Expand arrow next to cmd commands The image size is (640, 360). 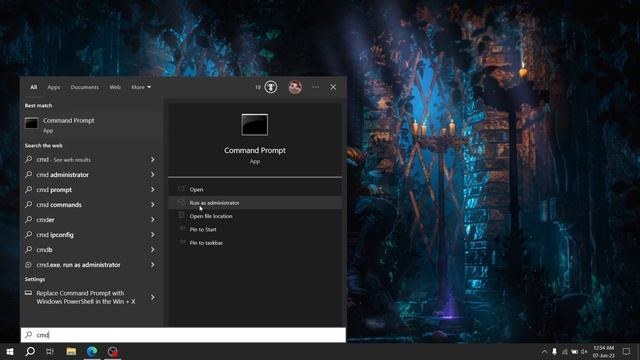pyautogui.click(x=152, y=205)
